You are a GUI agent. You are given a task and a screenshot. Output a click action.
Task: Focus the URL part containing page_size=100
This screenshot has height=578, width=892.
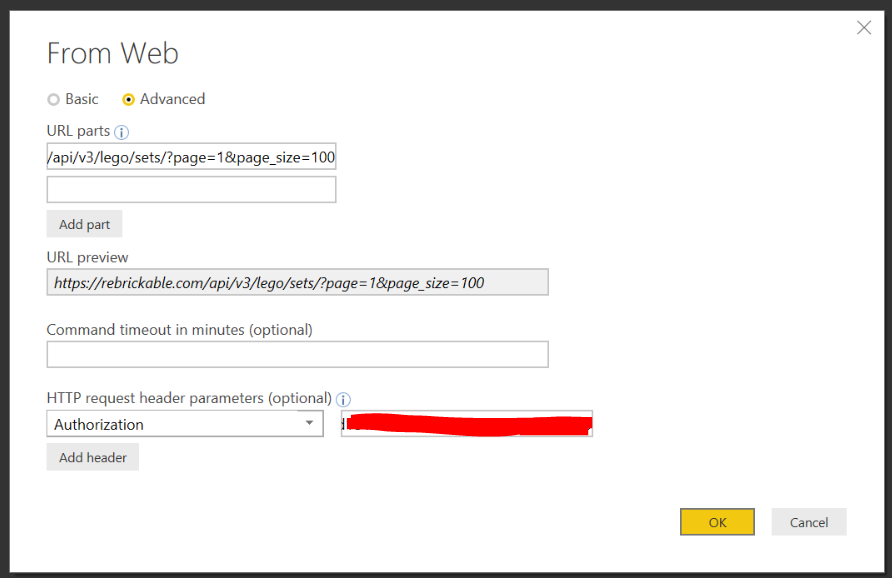click(190, 156)
